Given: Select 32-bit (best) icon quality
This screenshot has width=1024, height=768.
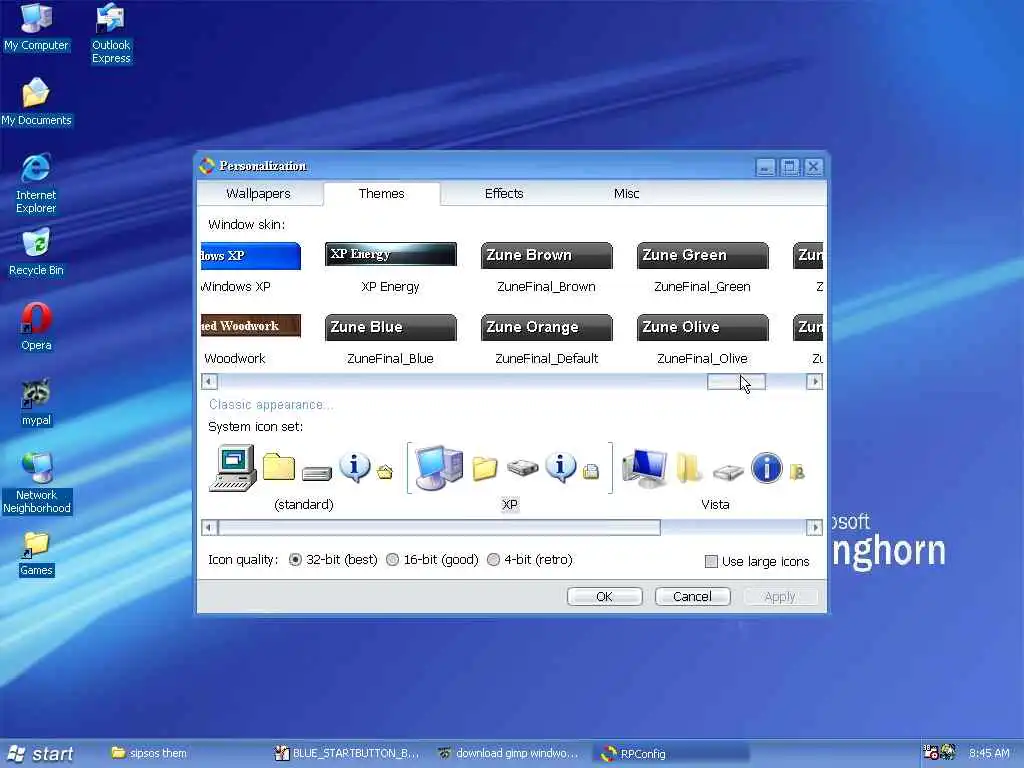Looking at the screenshot, I should pos(295,560).
